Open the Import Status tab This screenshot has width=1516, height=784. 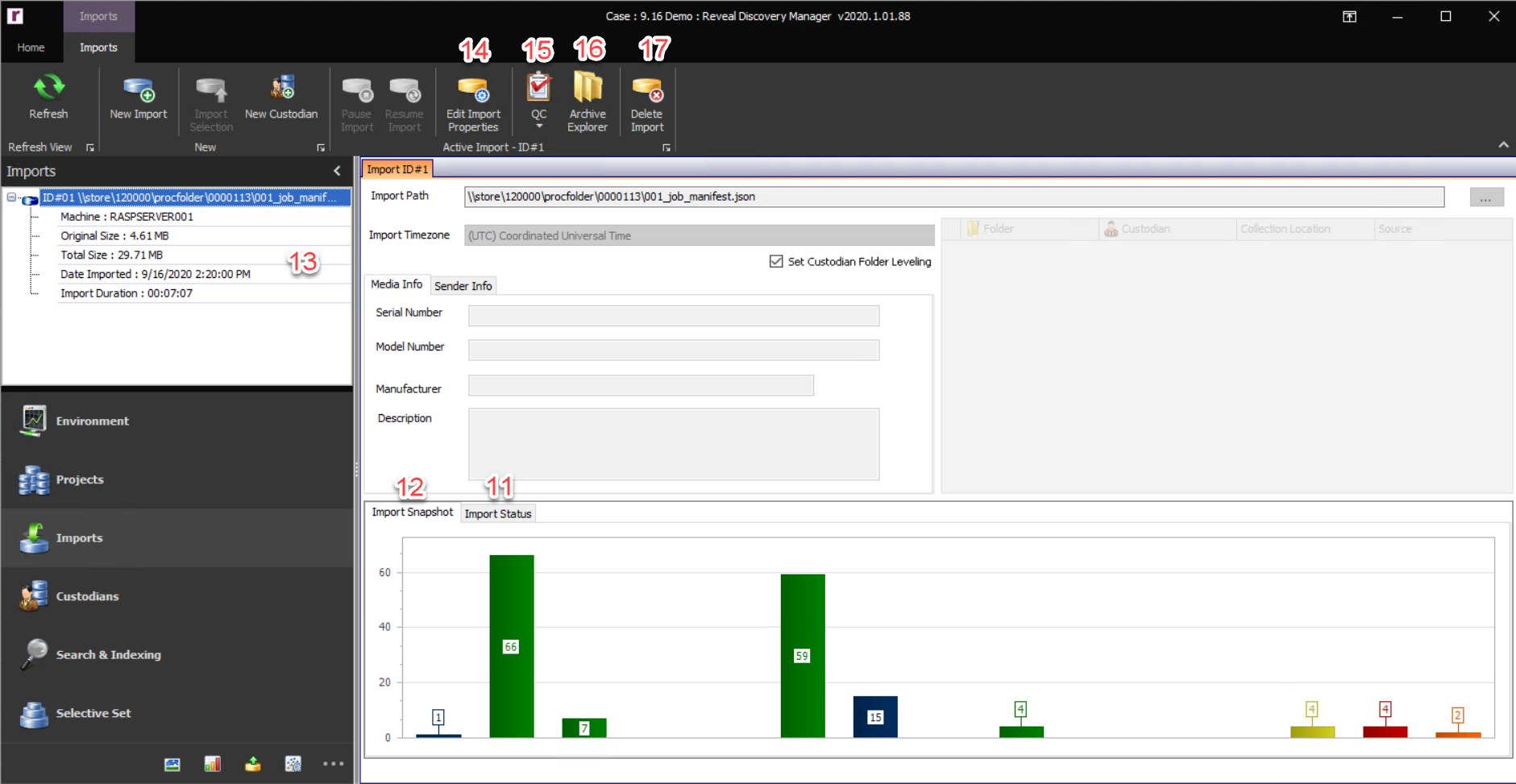pos(498,514)
